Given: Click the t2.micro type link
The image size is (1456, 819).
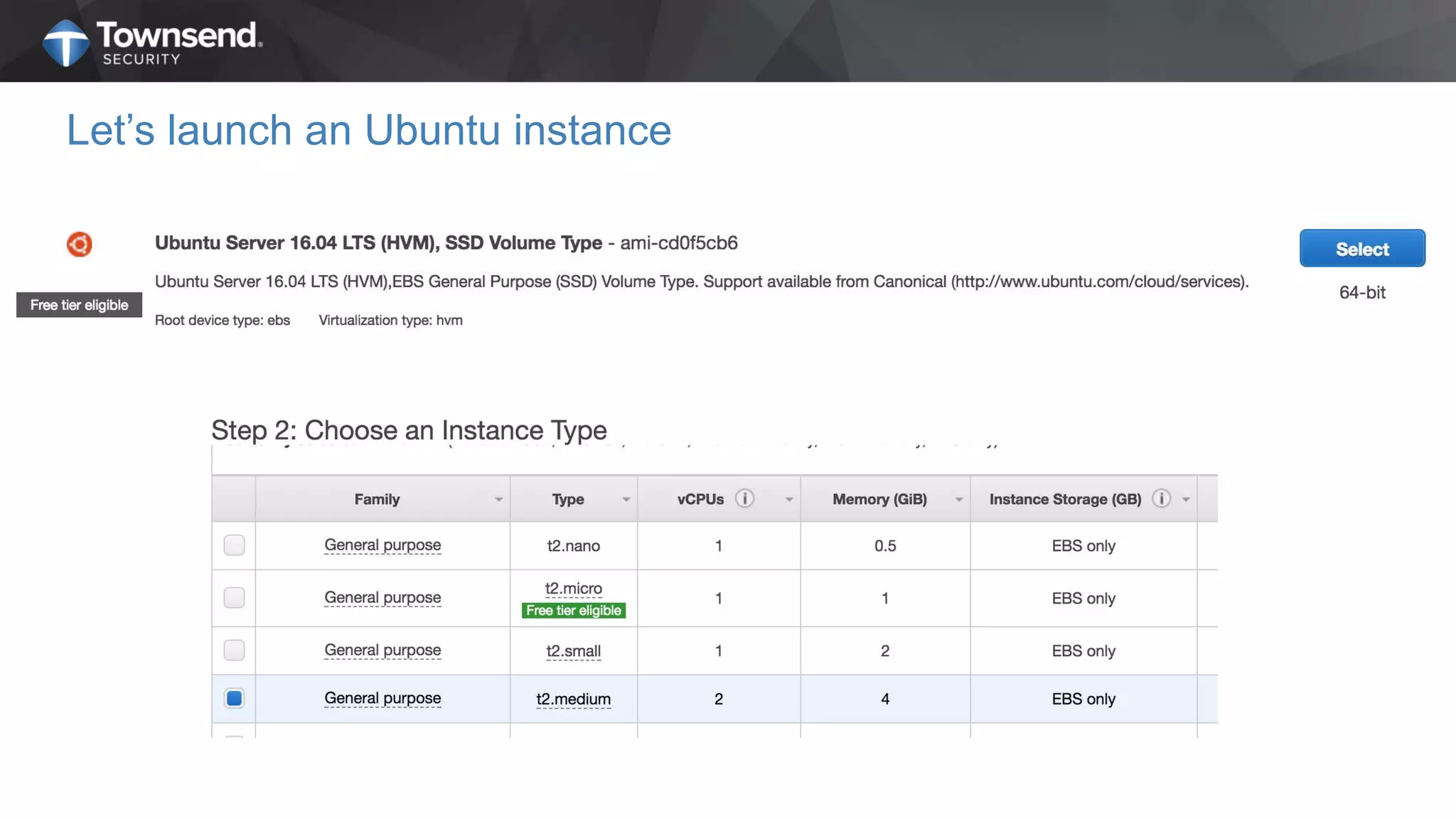Looking at the screenshot, I should point(573,589).
